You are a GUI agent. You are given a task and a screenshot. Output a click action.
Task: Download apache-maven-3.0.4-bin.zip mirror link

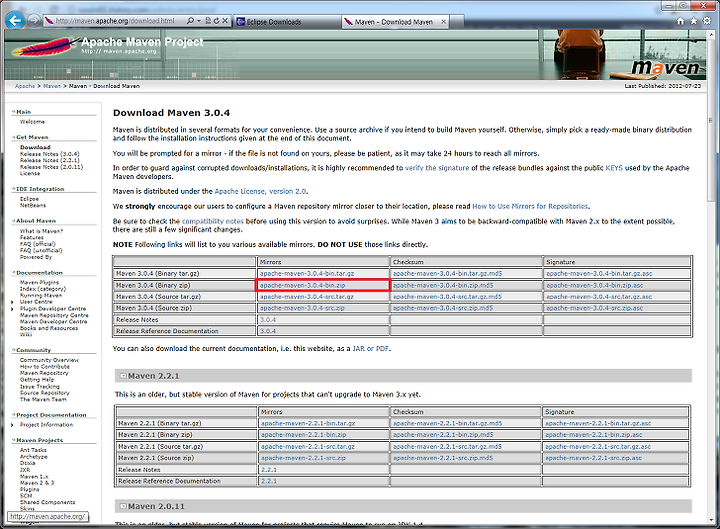(x=303, y=285)
